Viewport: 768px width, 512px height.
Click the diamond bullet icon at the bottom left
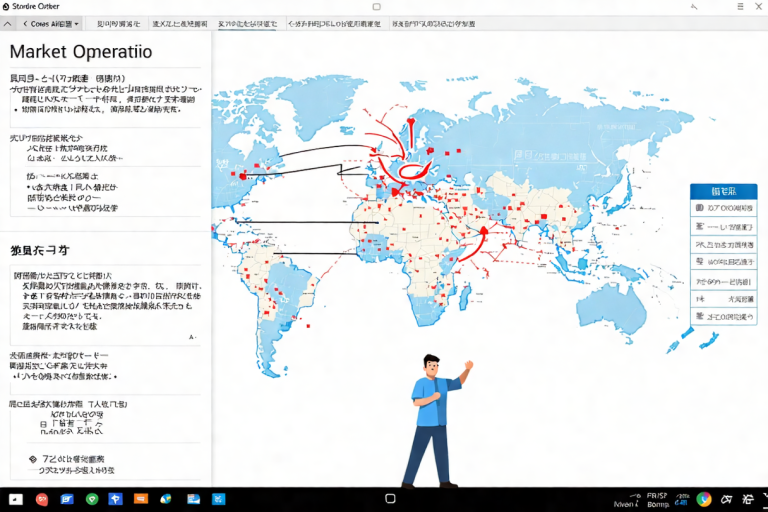point(33,459)
